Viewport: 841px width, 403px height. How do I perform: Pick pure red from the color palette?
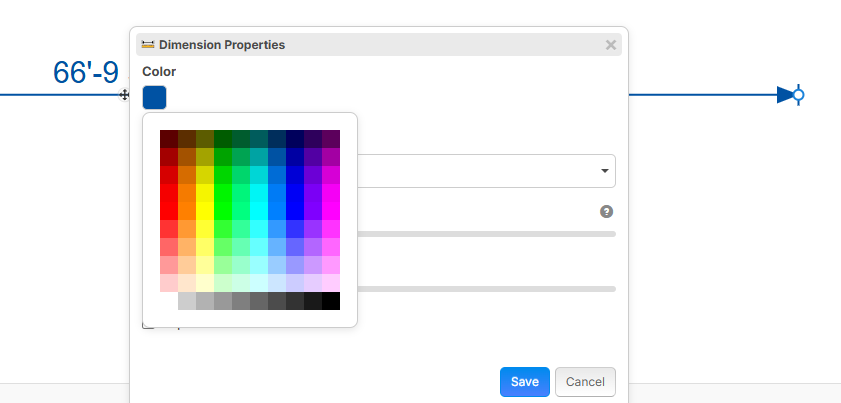click(169, 211)
